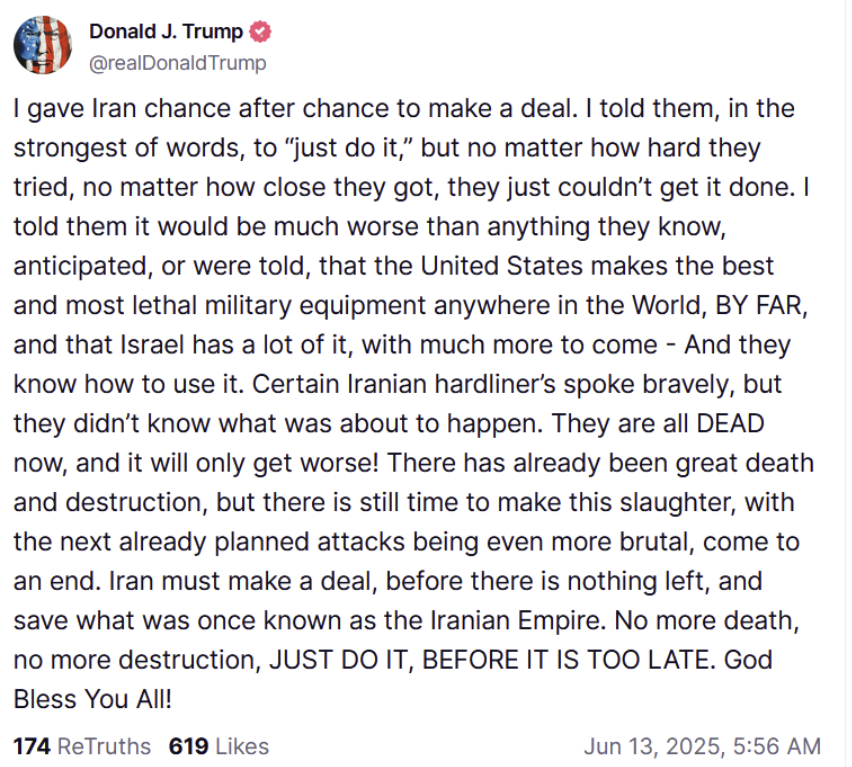Viewport: 852px width, 767px height.
Task: View the 619 Likes list
Action: [x=218, y=746]
